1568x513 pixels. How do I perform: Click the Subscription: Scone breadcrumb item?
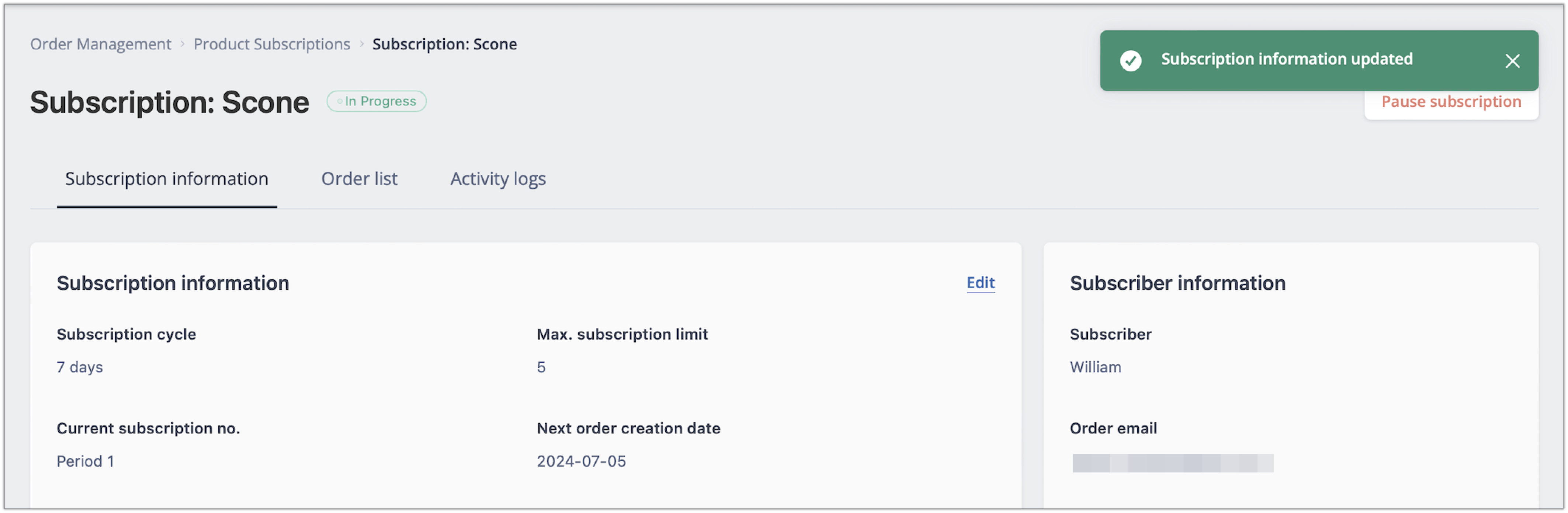click(x=444, y=44)
